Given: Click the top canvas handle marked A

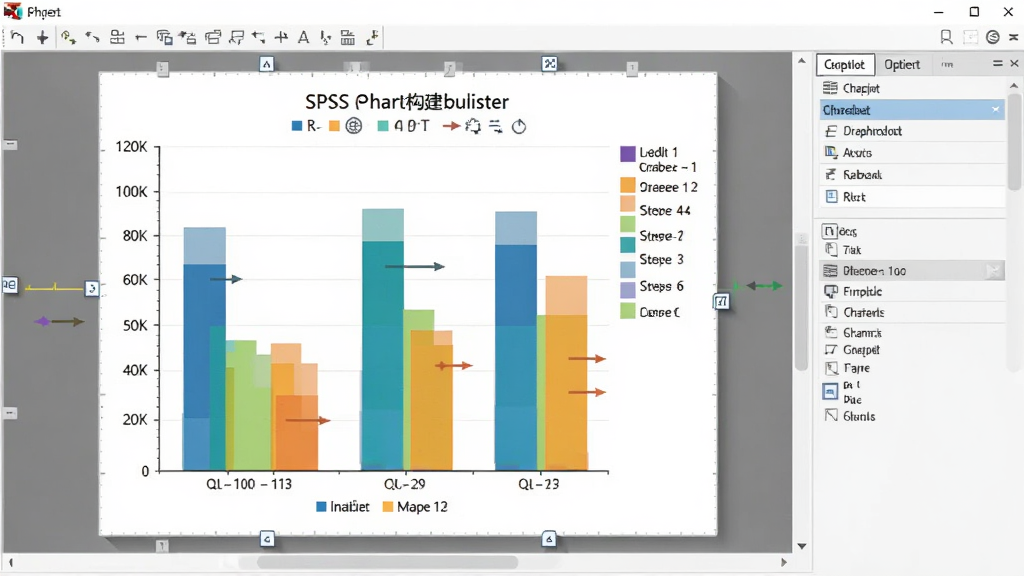Looking at the screenshot, I should (x=266, y=64).
